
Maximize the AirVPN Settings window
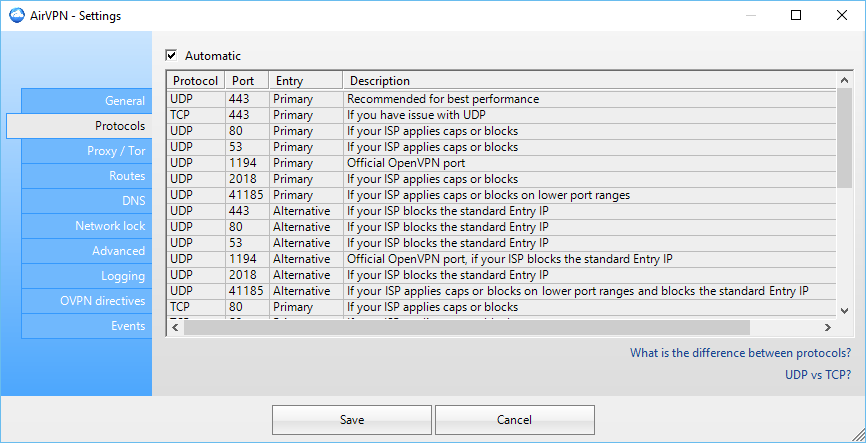(796, 15)
